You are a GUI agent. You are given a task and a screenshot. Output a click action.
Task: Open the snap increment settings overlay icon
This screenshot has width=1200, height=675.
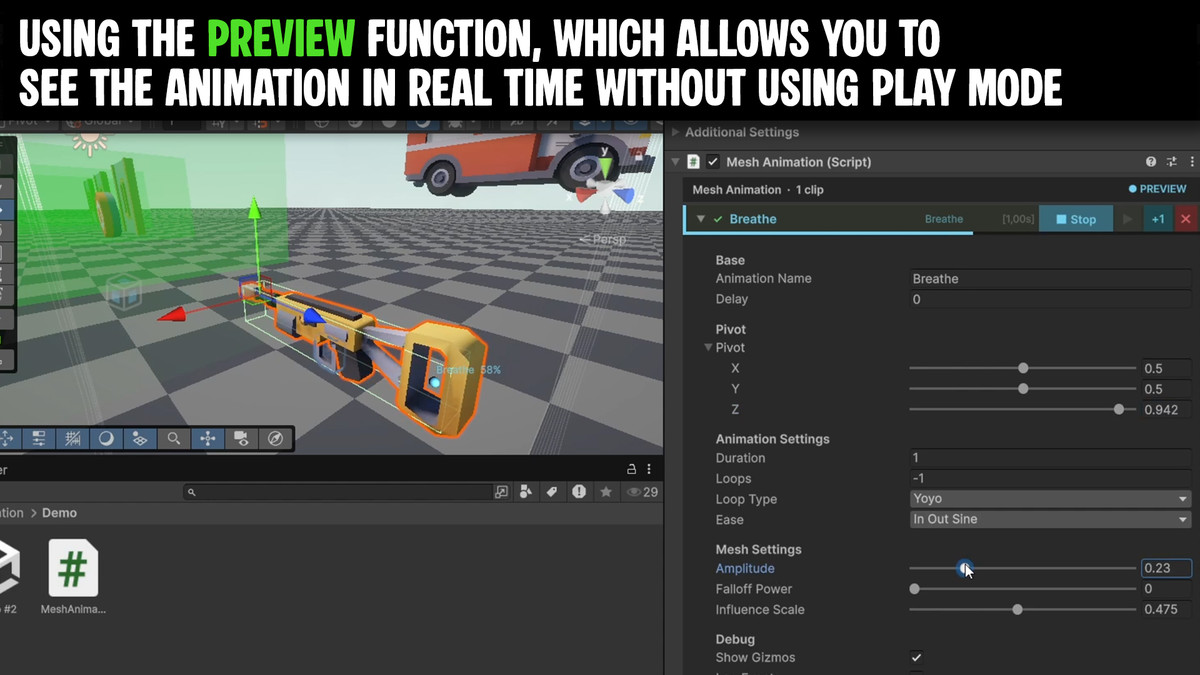coord(39,438)
